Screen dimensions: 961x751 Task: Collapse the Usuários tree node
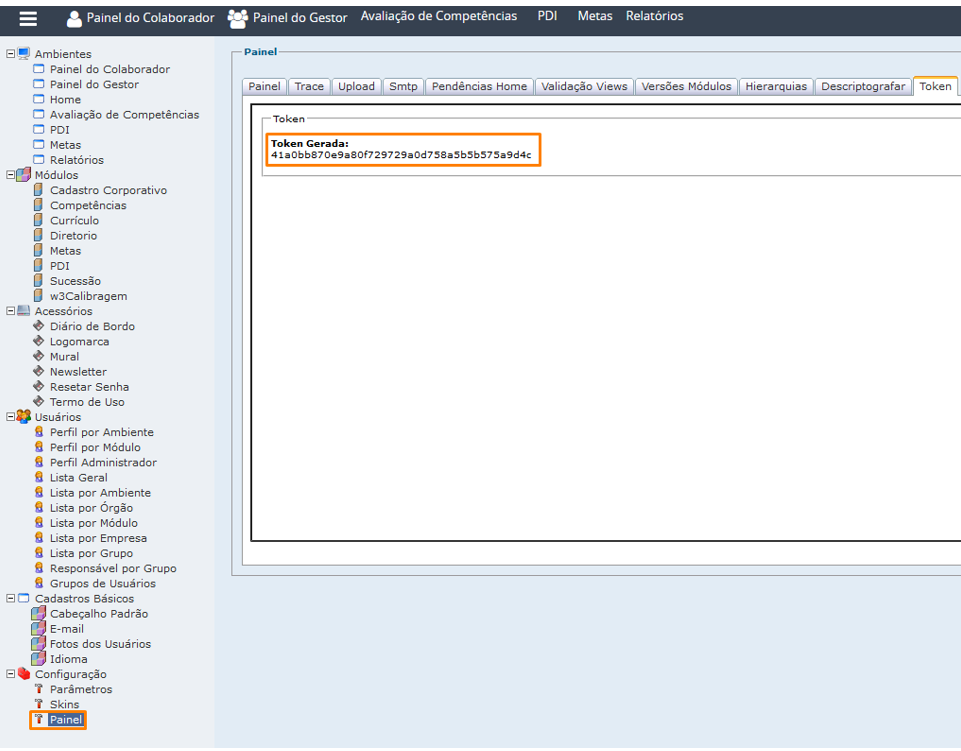10,417
